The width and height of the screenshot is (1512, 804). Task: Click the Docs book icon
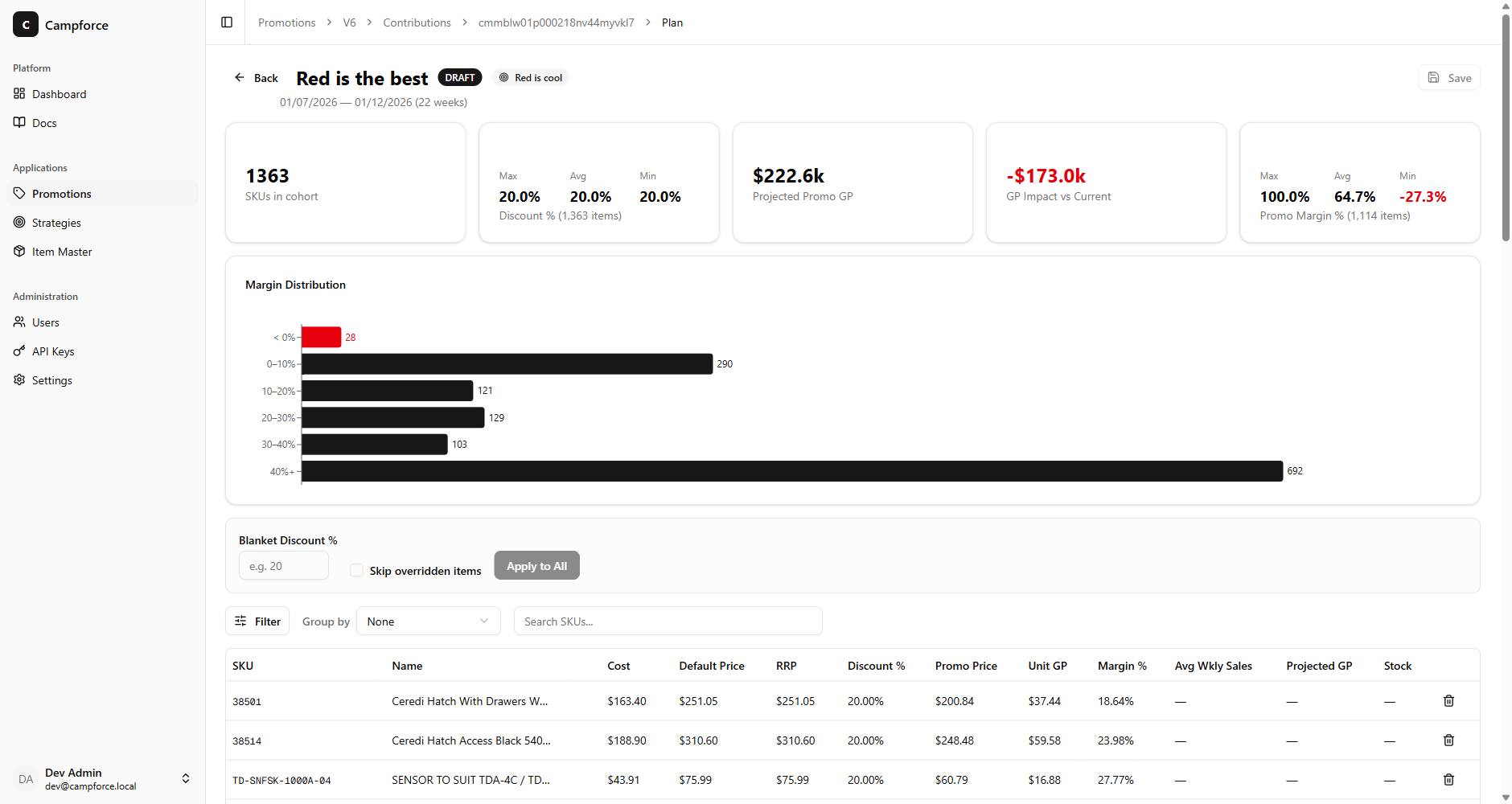(x=19, y=122)
